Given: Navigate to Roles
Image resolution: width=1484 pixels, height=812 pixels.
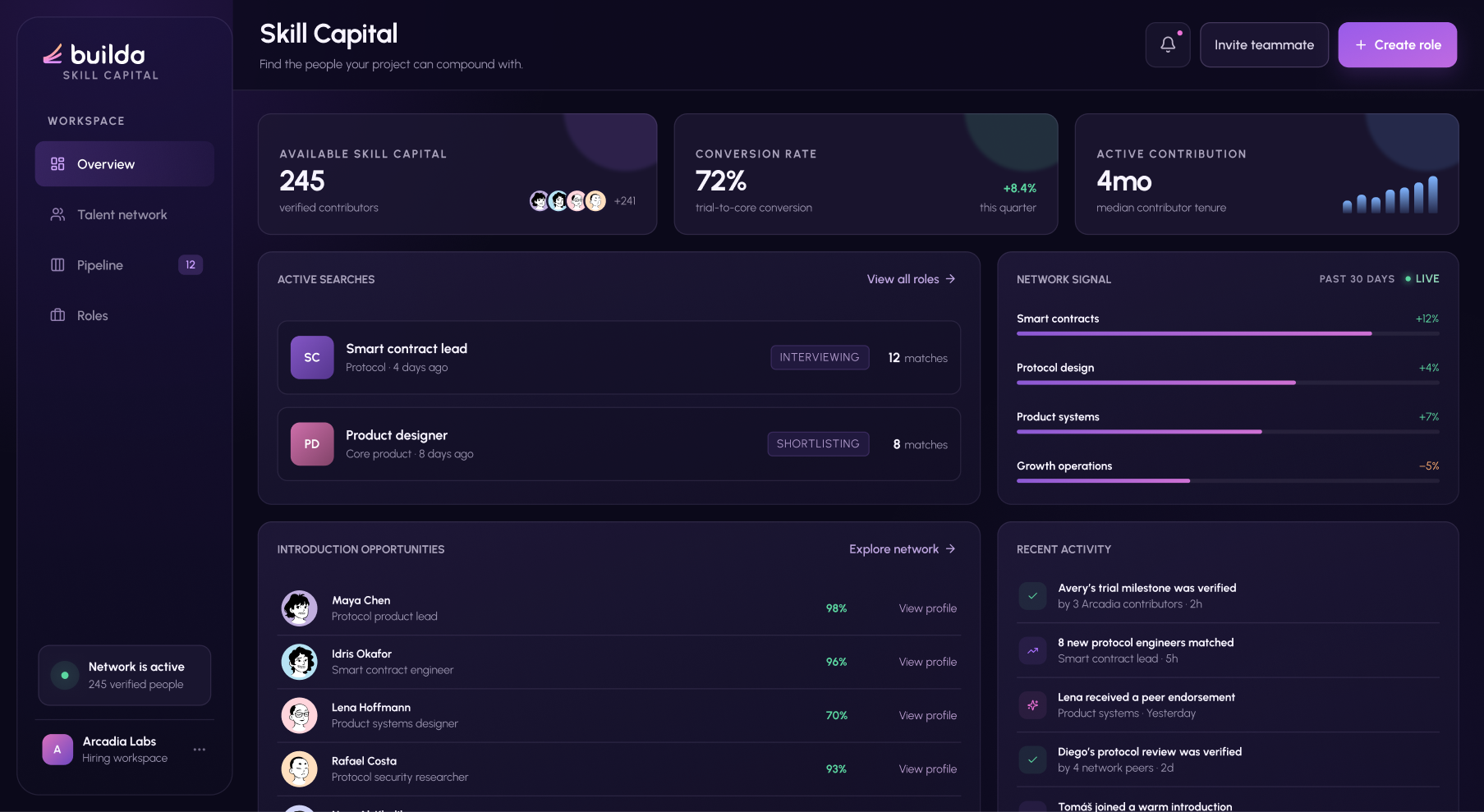Looking at the screenshot, I should coord(125,315).
